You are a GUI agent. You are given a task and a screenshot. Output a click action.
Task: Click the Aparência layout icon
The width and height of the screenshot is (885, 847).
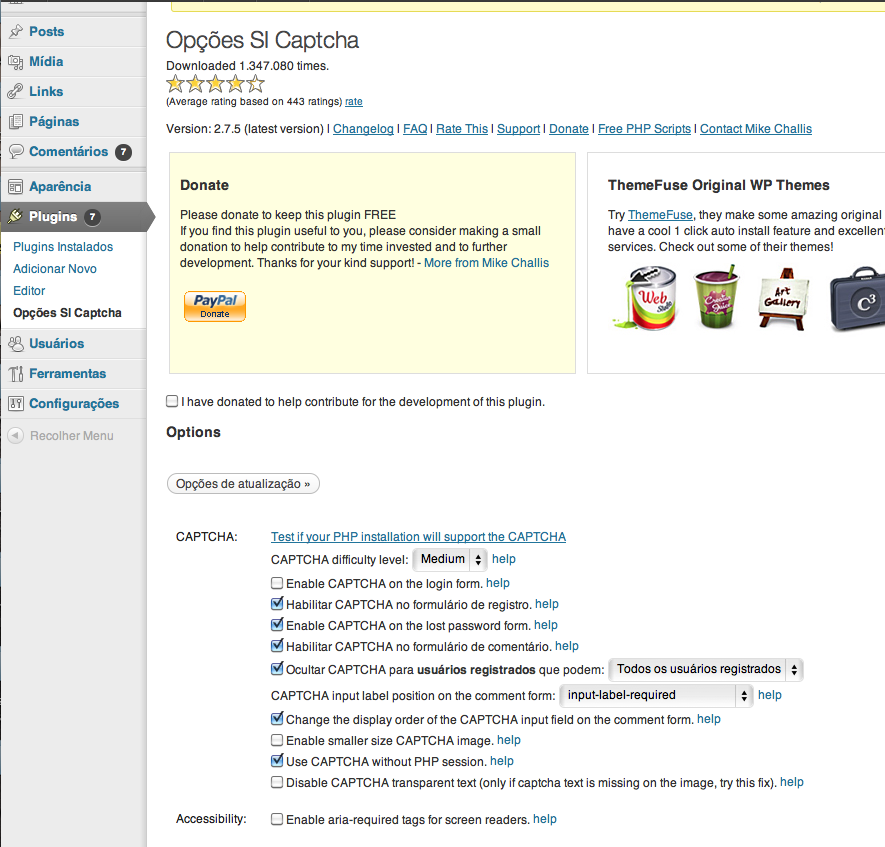(16, 186)
